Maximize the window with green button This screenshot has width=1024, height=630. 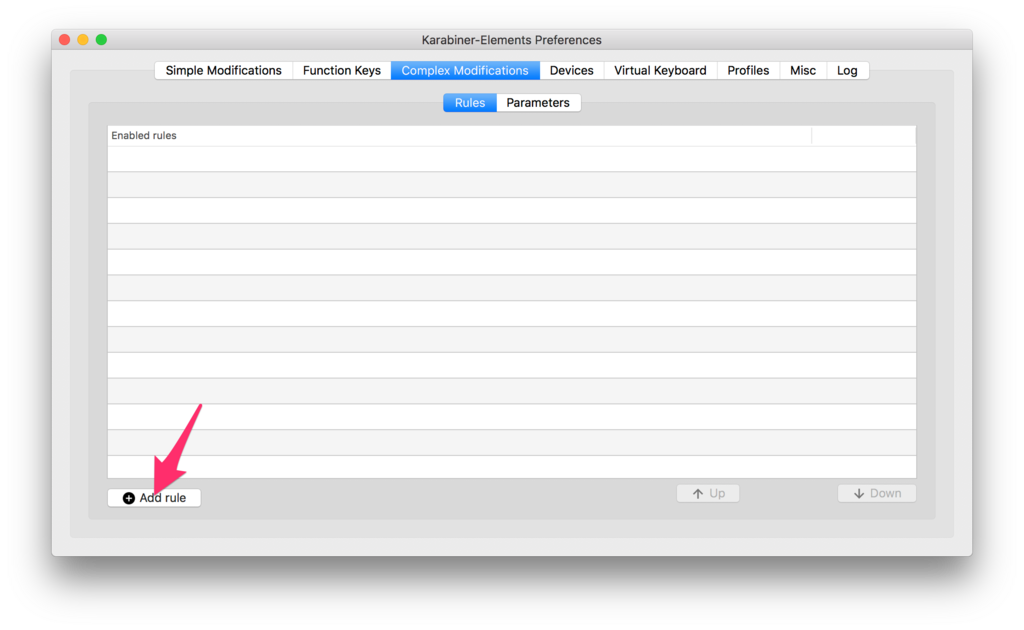point(101,40)
